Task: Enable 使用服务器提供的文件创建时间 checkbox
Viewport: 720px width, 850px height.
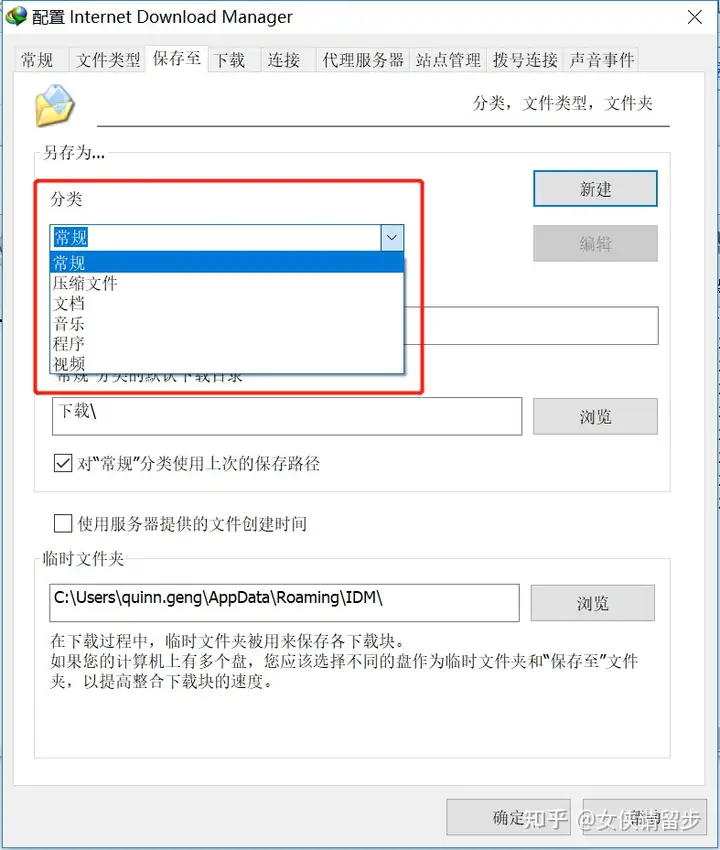Action: point(63,524)
